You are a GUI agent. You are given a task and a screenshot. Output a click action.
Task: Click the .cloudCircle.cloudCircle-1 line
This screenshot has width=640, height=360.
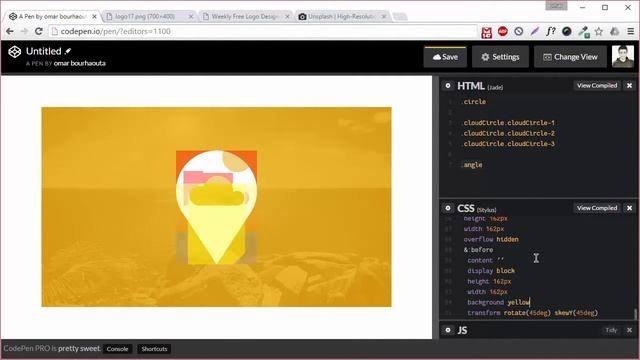coord(508,123)
